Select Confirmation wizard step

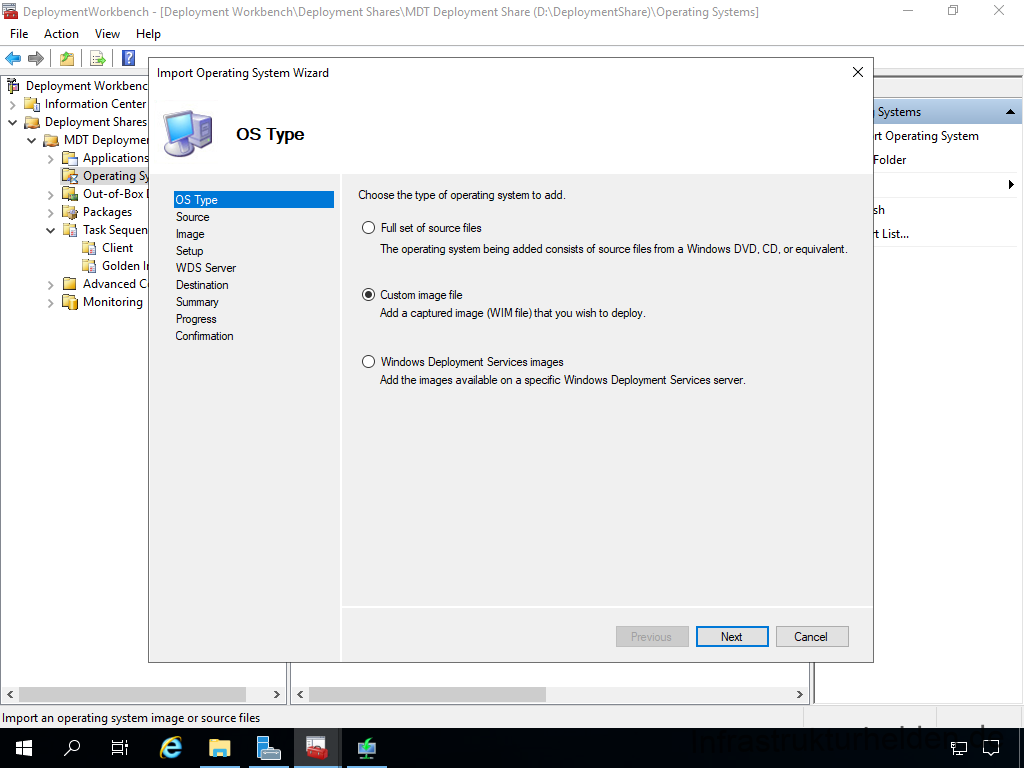(204, 336)
